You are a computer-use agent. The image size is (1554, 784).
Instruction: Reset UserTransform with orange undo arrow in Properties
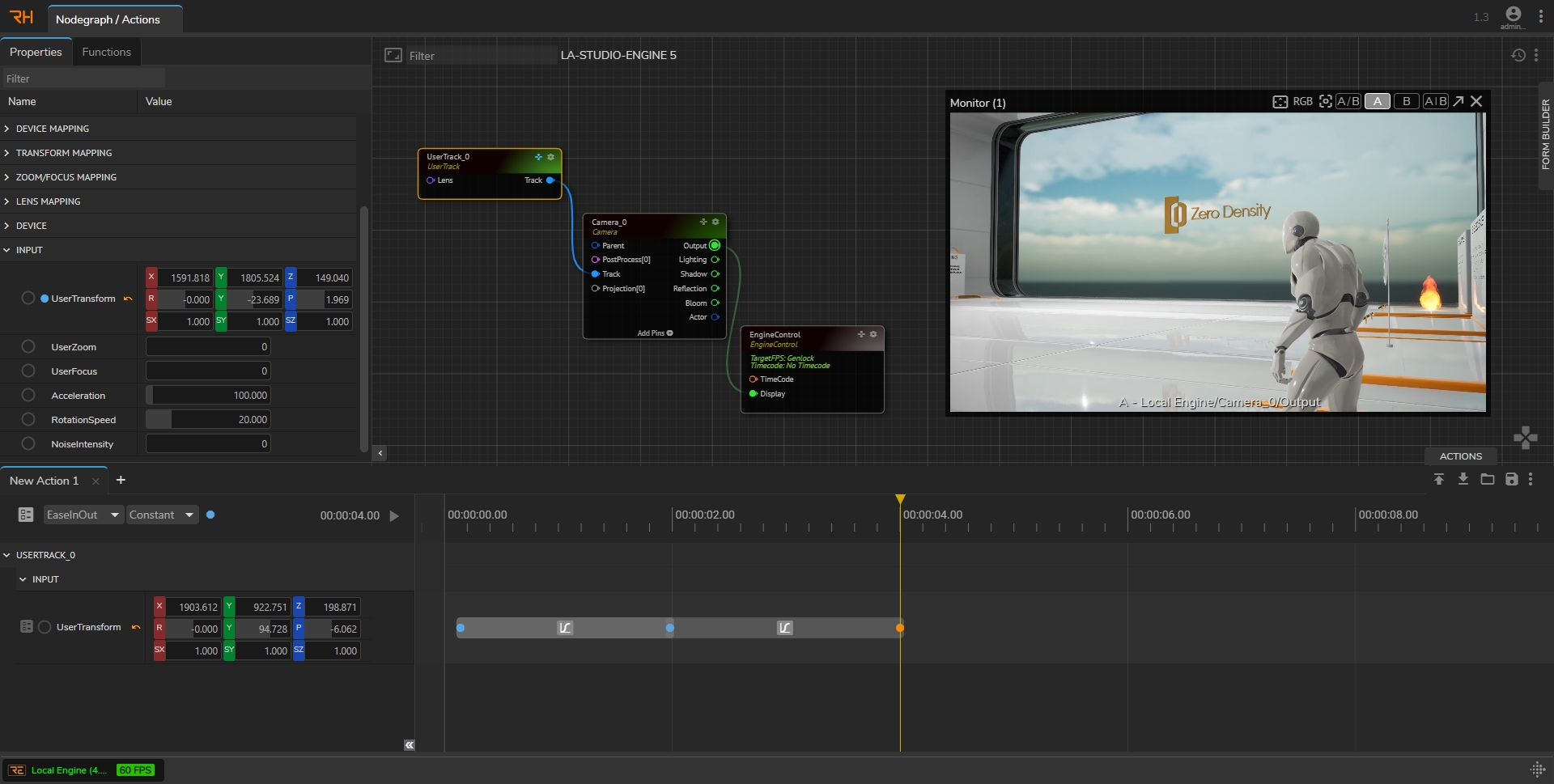[128, 299]
